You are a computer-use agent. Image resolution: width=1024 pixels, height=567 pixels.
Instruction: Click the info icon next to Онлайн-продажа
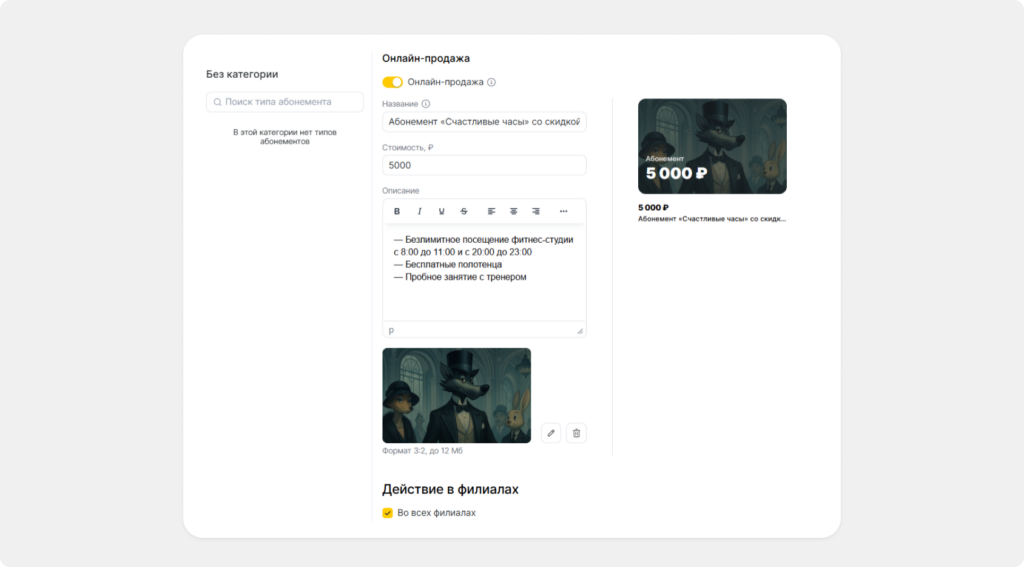coord(492,82)
